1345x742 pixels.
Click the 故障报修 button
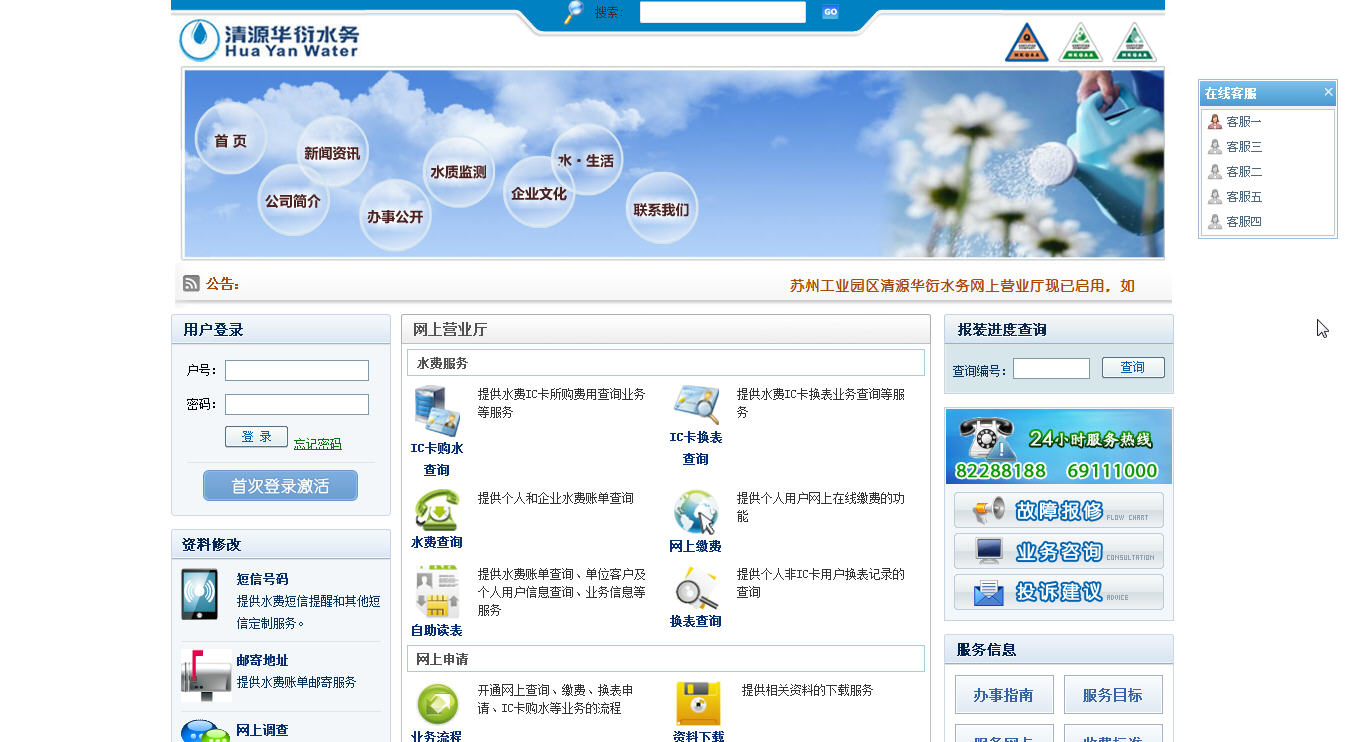point(1059,510)
